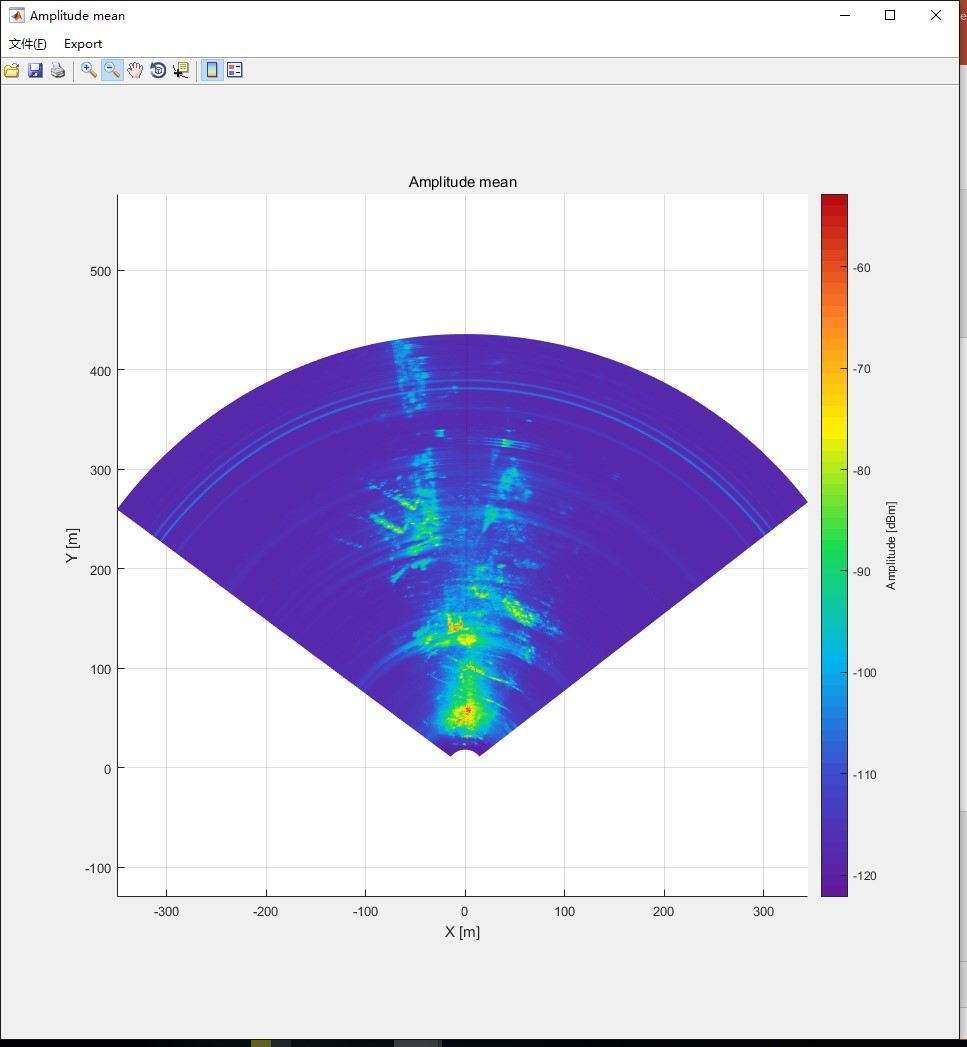Enable the Rotate 3D tool
The width and height of the screenshot is (967, 1047).
(x=158, y=70)
